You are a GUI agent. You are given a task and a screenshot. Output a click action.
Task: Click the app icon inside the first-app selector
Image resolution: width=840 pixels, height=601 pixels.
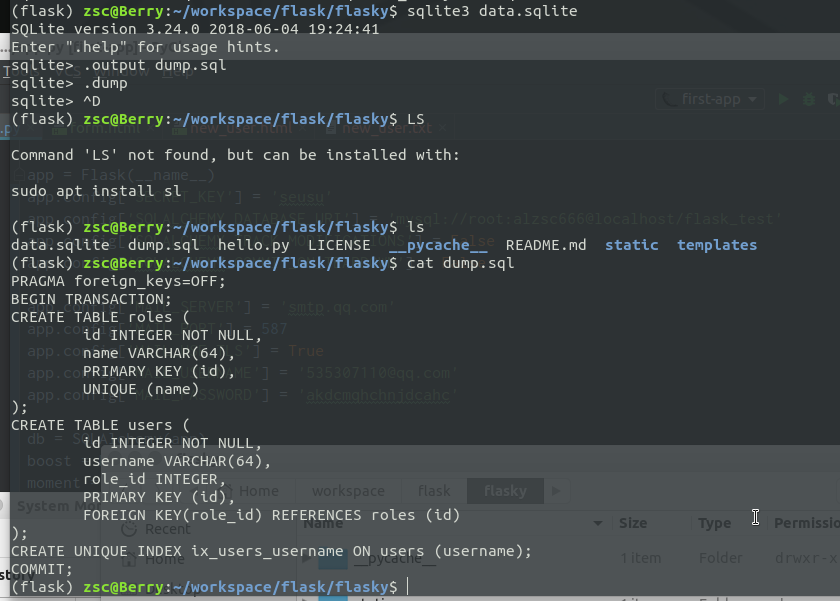coord(667,98)
